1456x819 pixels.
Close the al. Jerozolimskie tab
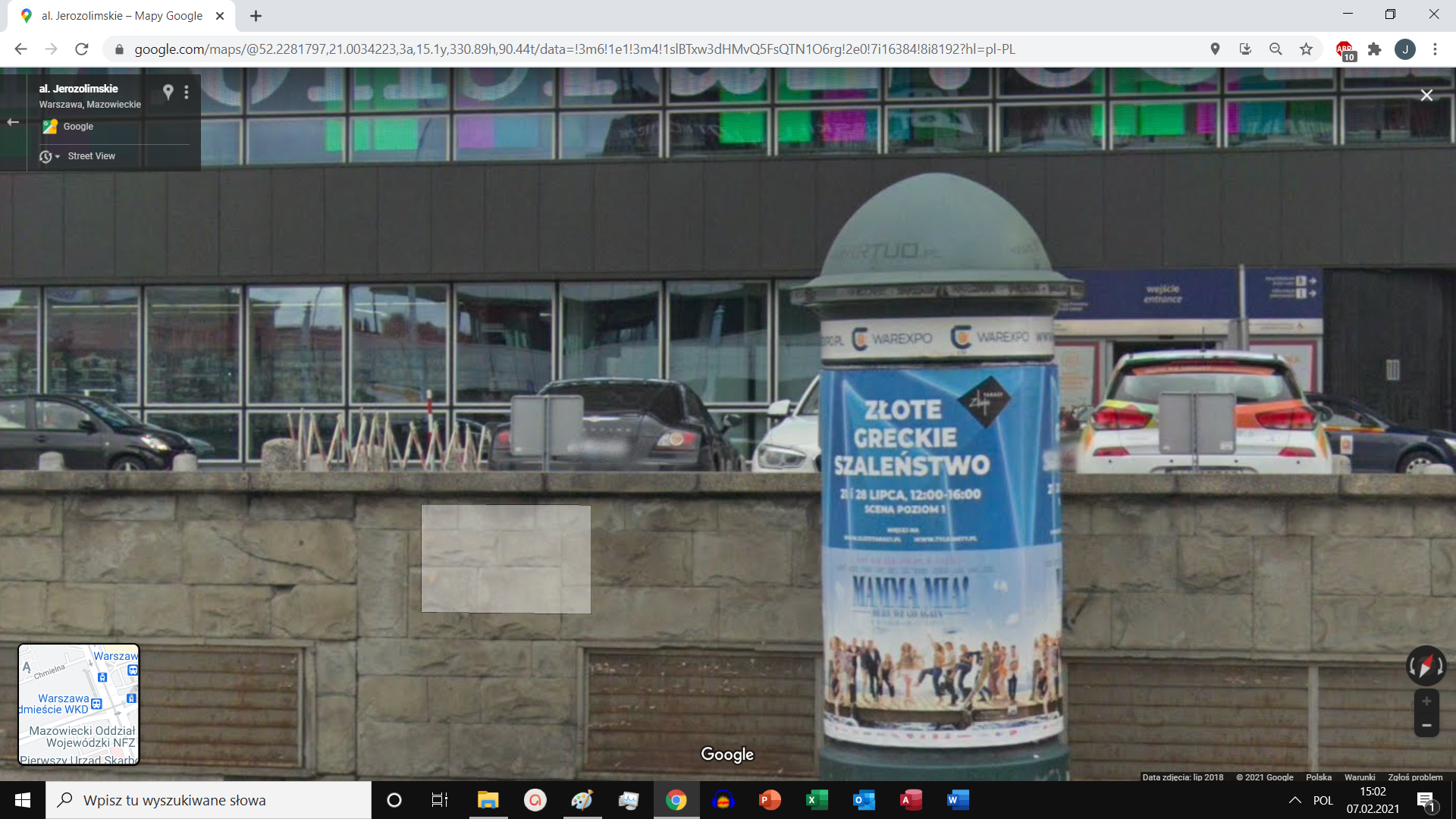[x=220, y=16]
